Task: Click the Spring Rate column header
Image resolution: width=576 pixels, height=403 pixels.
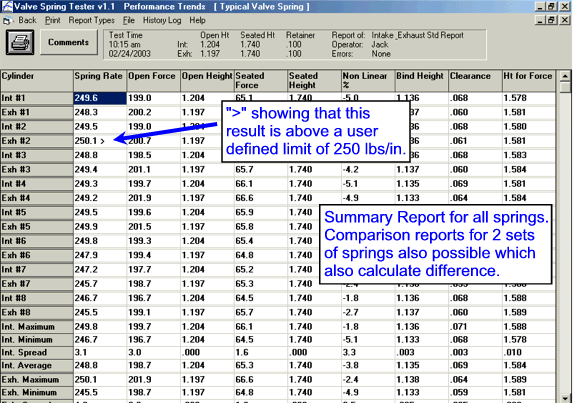Action: tap(100, 80)
